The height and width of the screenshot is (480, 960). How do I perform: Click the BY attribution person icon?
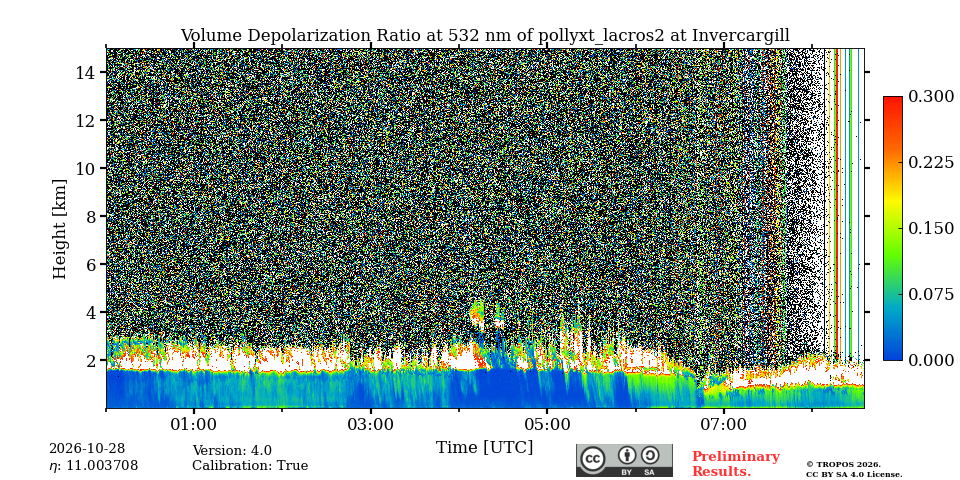[626, 455]
